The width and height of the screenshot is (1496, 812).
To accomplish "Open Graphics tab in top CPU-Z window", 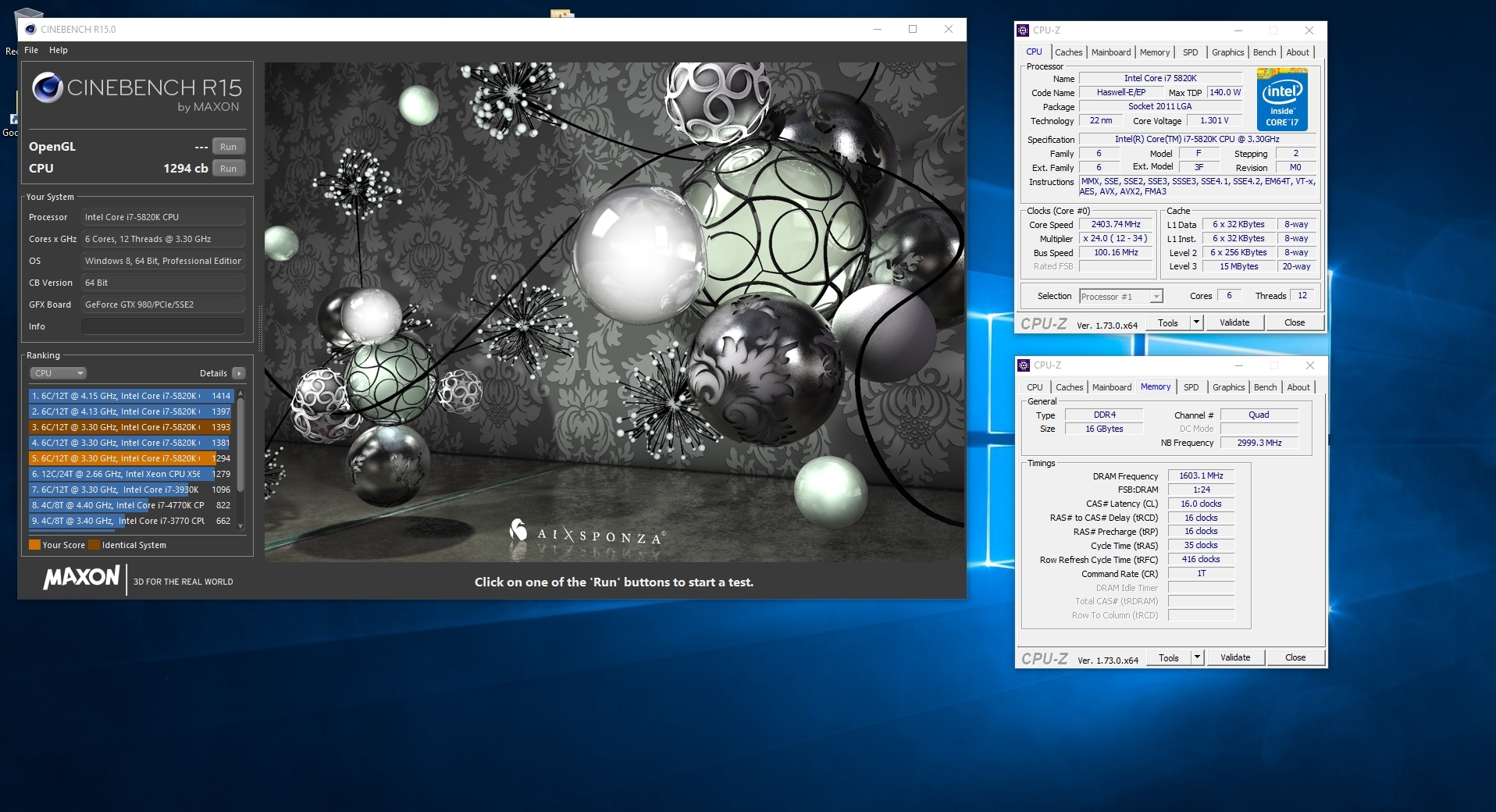I will [1228, 52].
